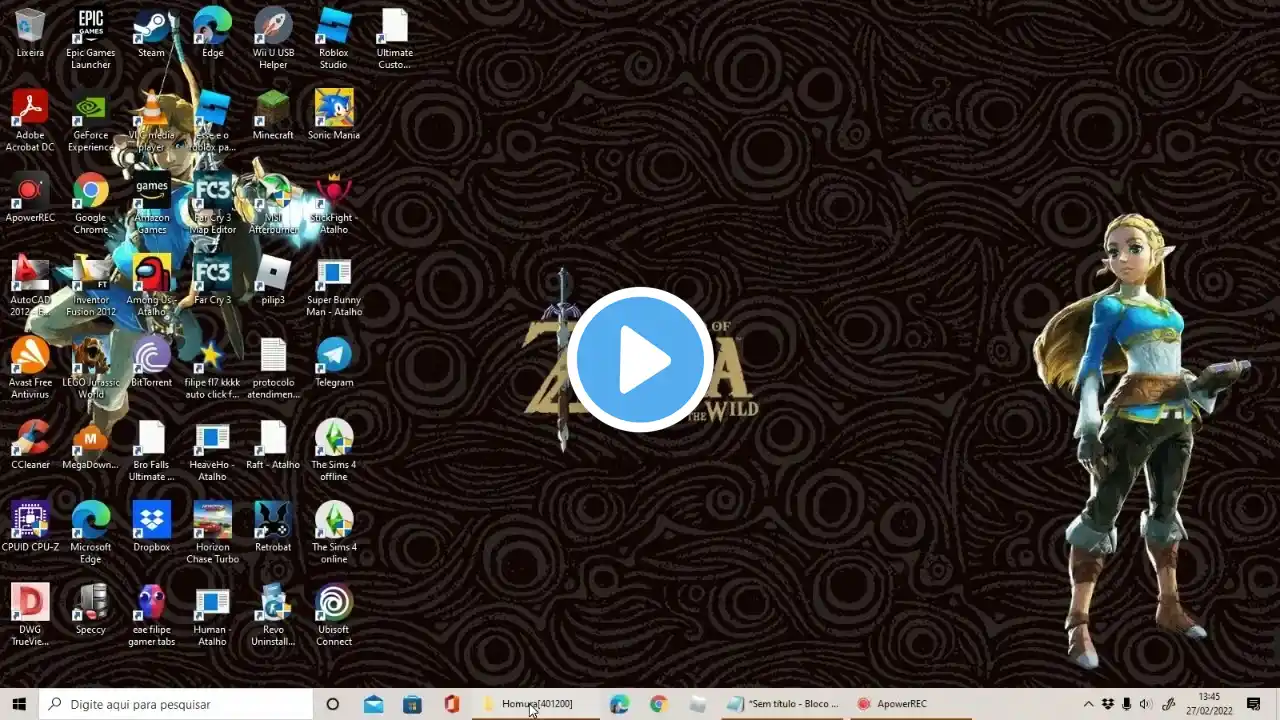
Task: Select the LEGO Jurassic World shortcut
Action: (91, 368)
